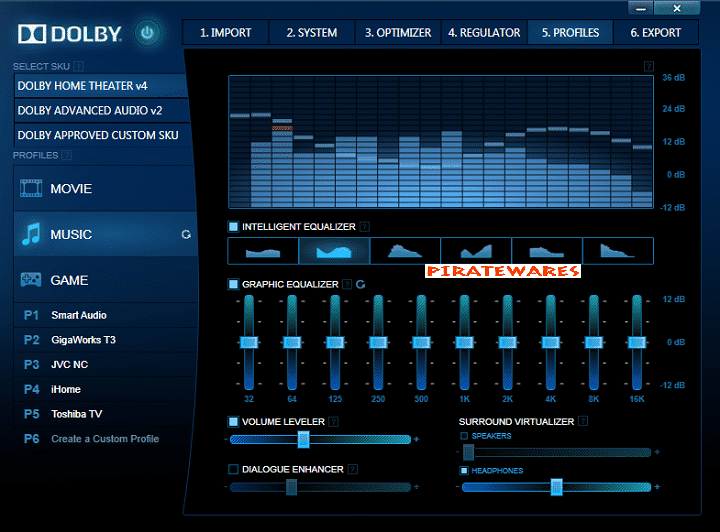Open the 1. Import tab
Viewport: 720px width, 532px height.
(x=225, y=33)
